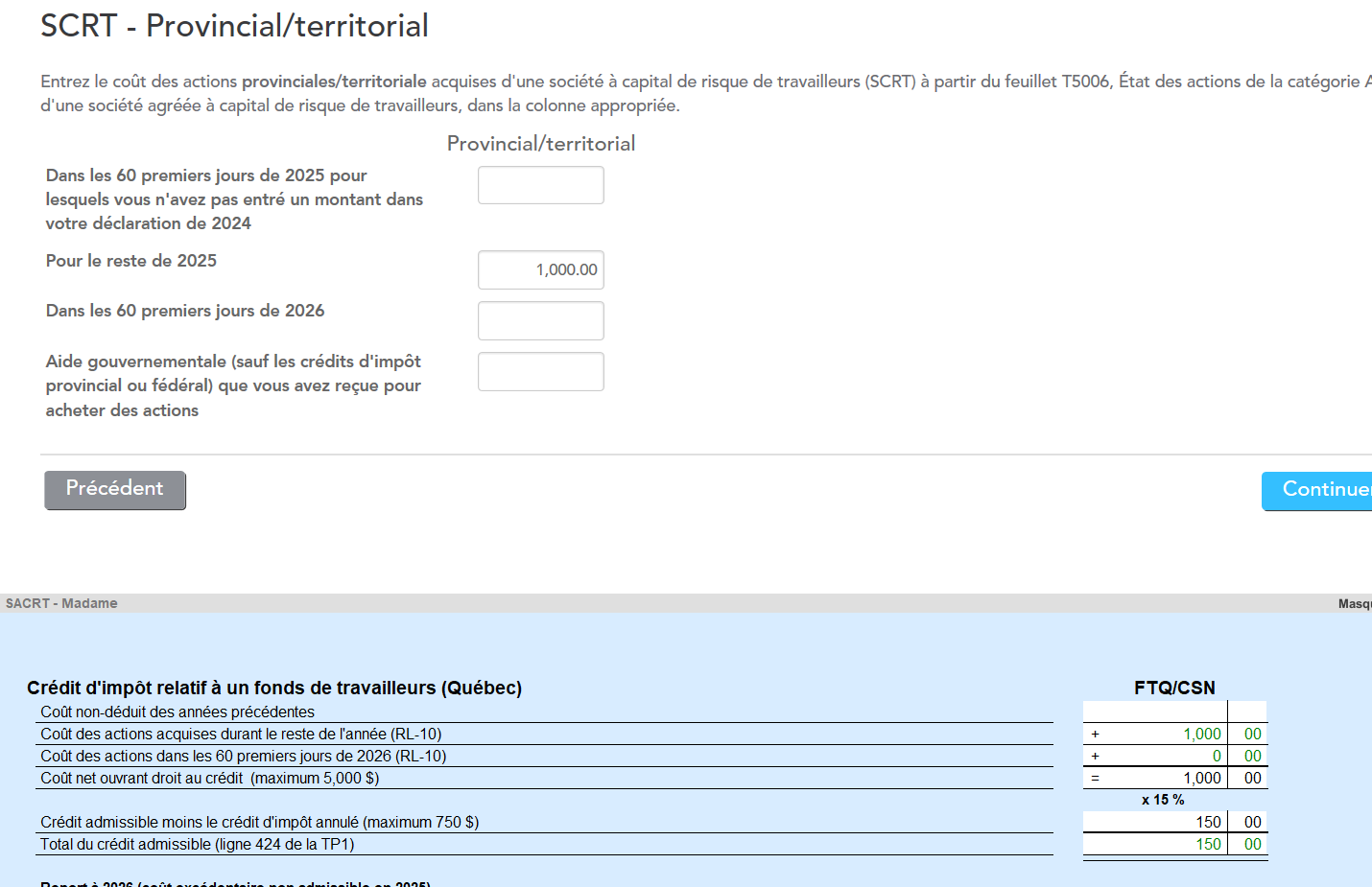
Task: Click the 'Provincial/territorial' column label above the inputs
Action: 541,144
